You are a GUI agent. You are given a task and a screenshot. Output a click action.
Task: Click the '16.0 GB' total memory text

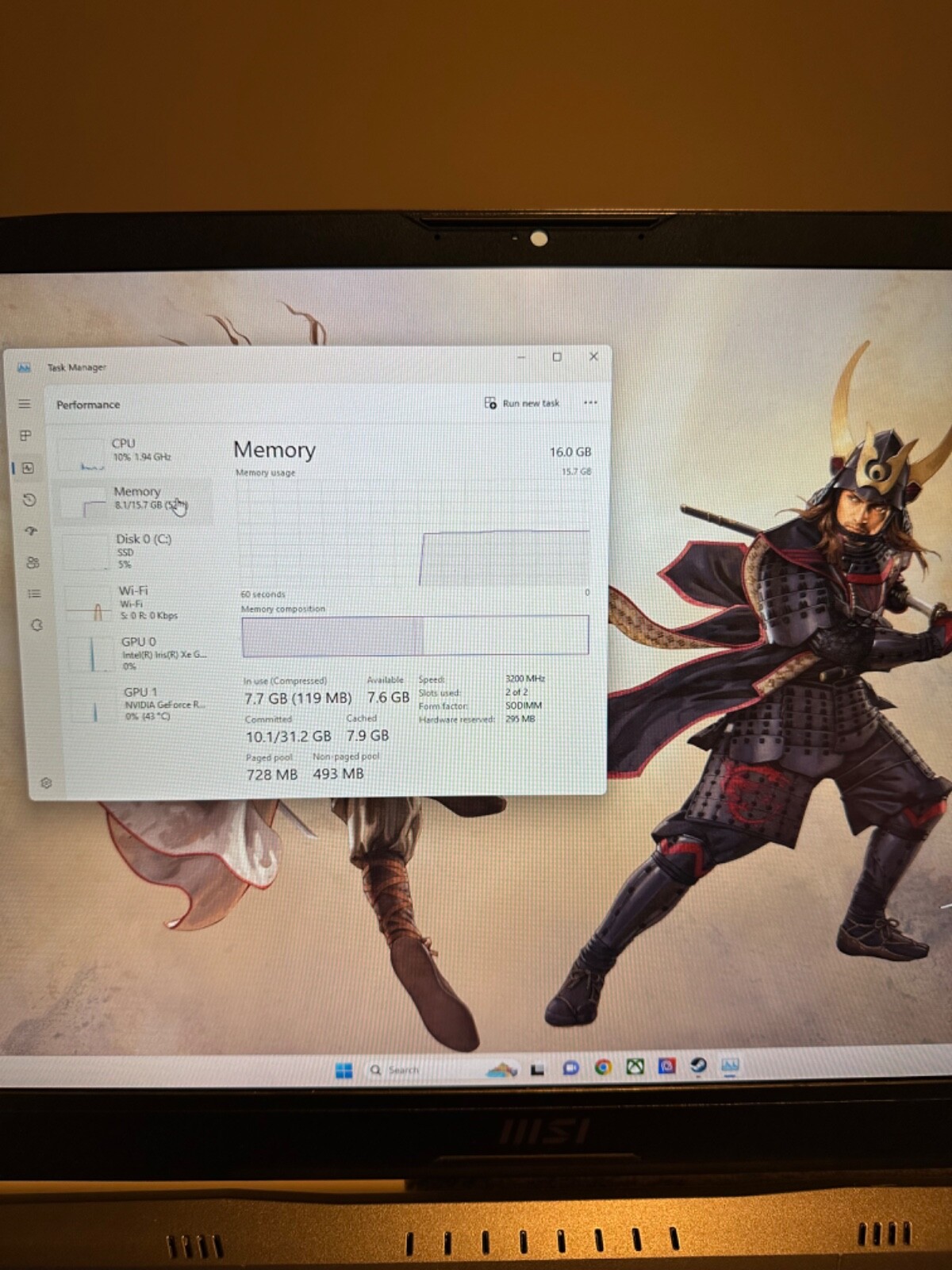click(x=570, y=452)
